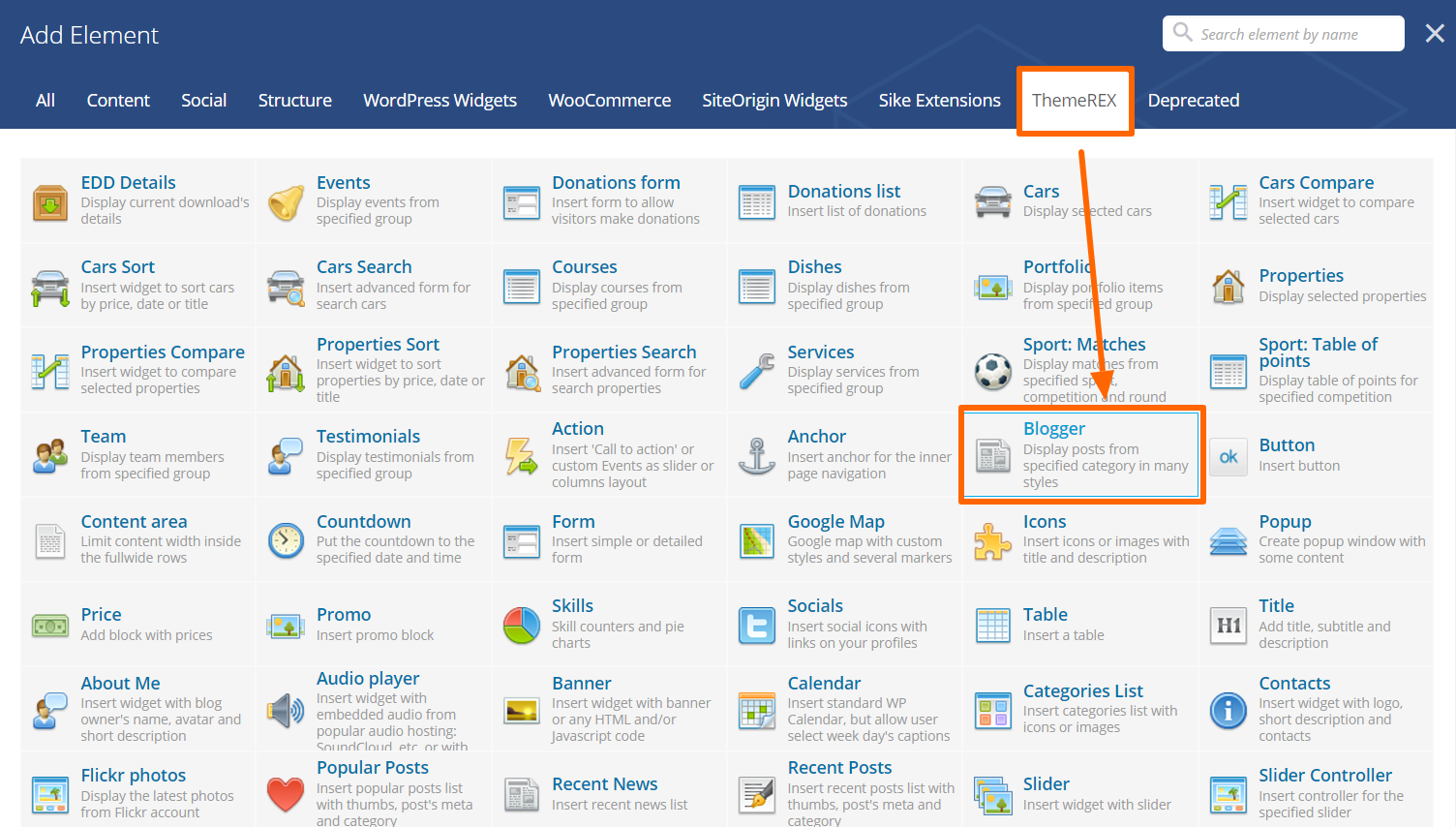1456x827 pixels.
Task: Pick the Countdown clock icon
Action: (286, 540)
